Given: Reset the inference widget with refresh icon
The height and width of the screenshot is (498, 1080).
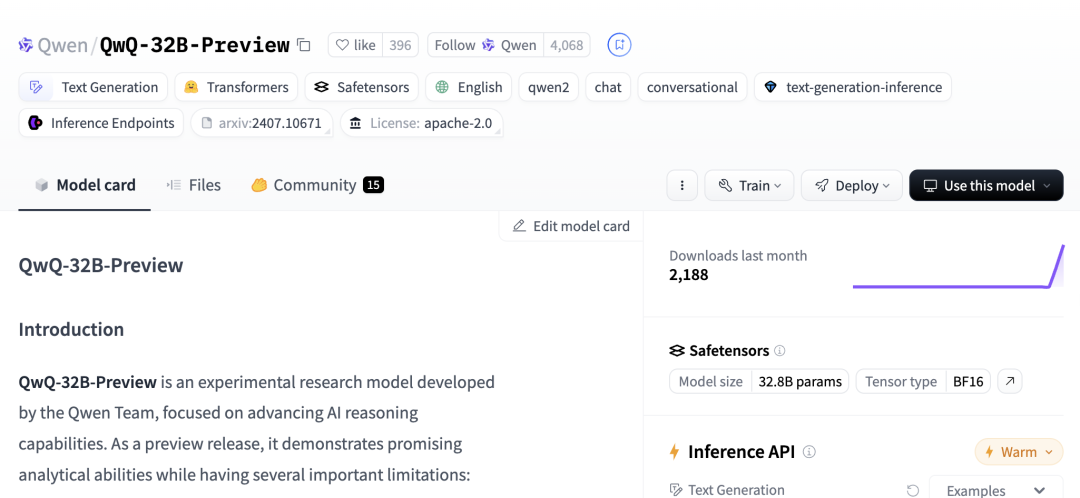Looking at the screenshot, I should 913,490.
